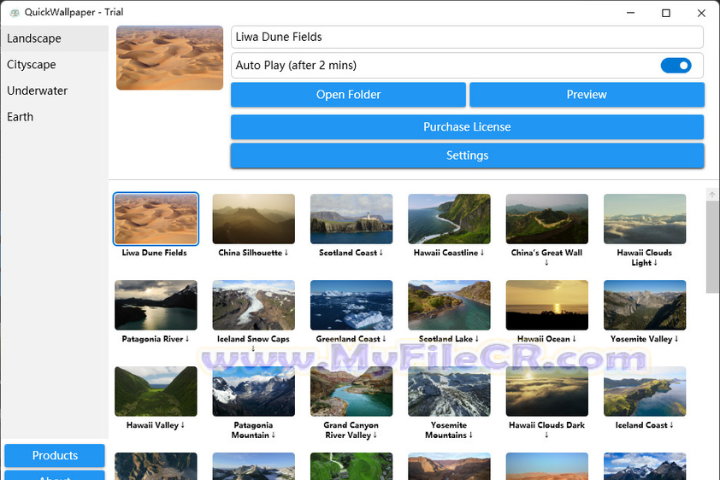The image size is (720, 480).
Task: Click the Hawaii Coastline label text
Action: tap(449, 253)
